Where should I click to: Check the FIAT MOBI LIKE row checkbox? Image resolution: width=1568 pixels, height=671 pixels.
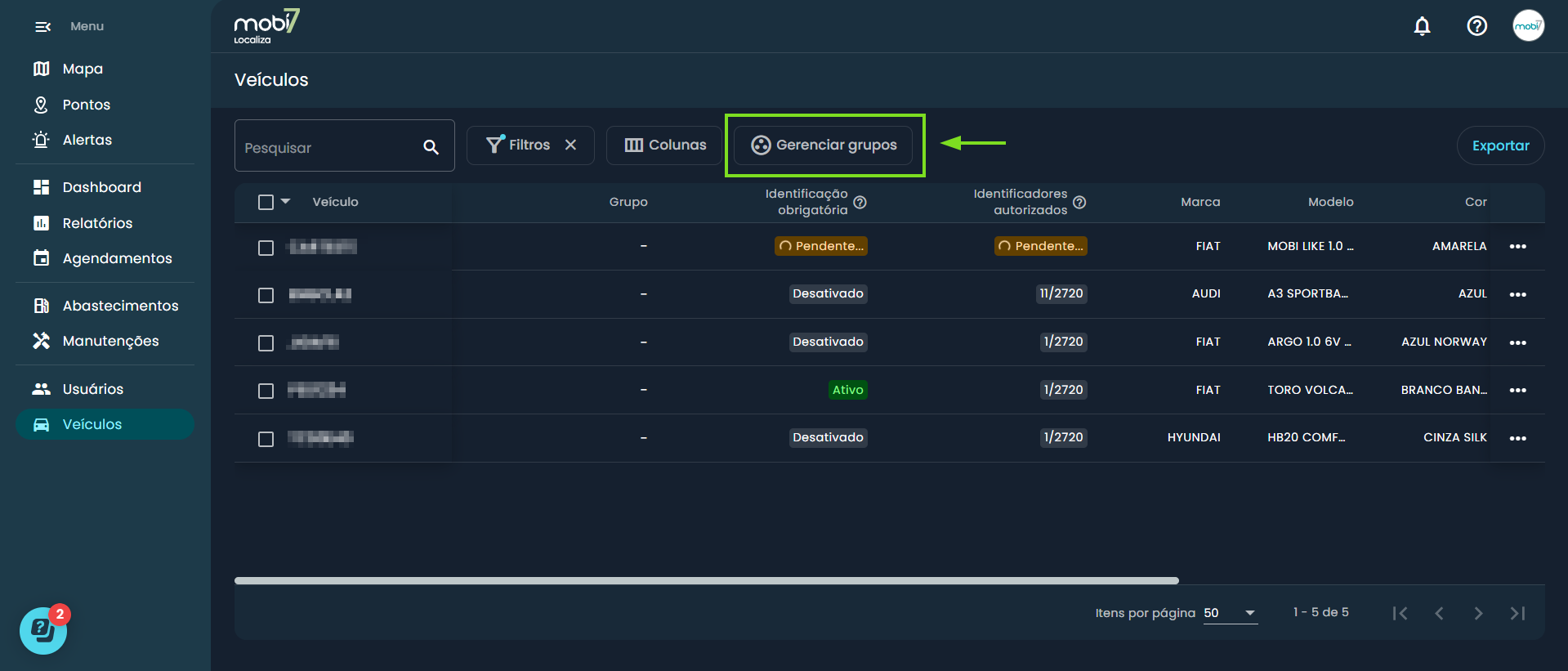(x=266, y=248)
